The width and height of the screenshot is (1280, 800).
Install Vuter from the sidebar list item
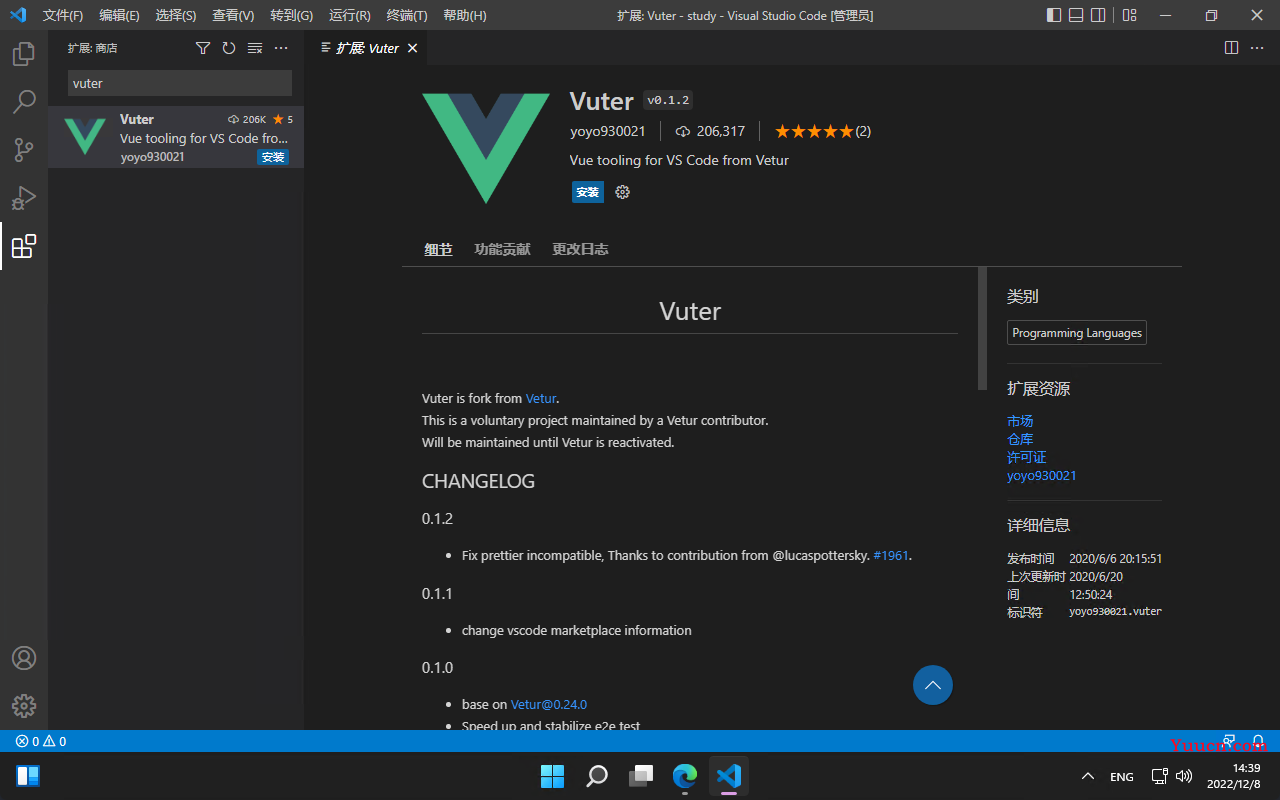point(273,157)
